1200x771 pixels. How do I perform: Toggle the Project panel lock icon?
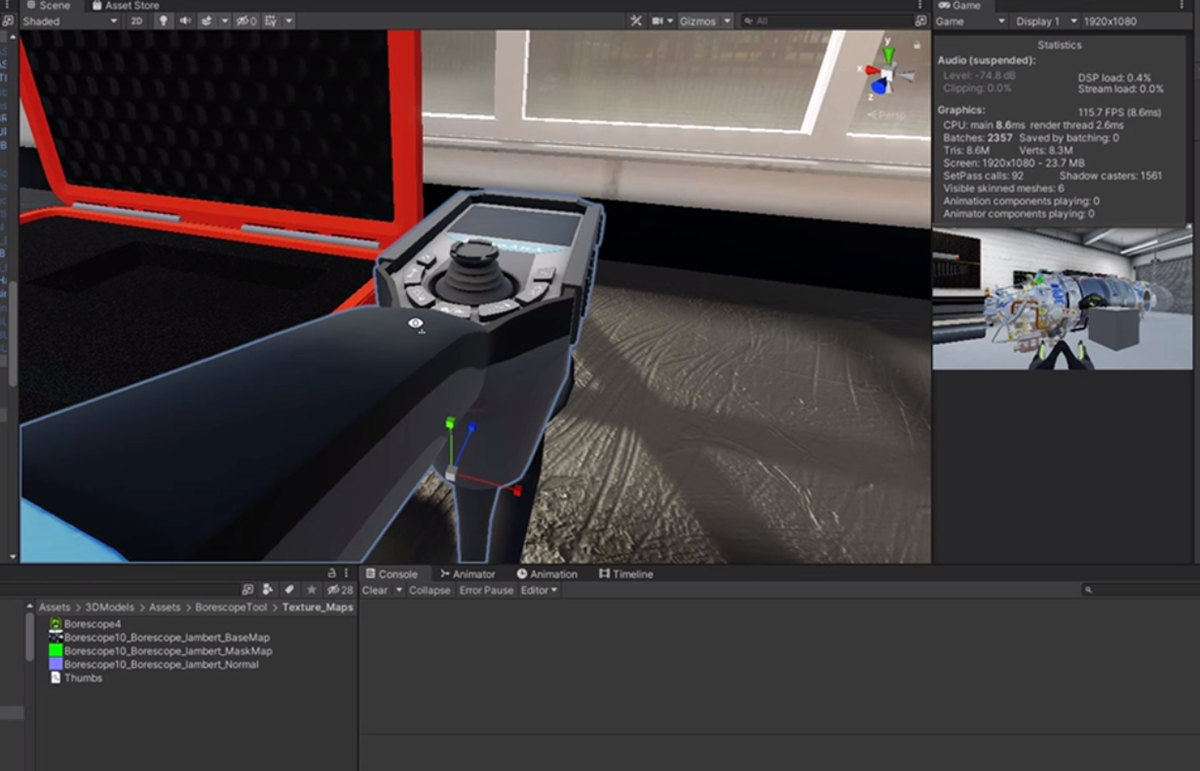pyautogui.click(x=331, y=574)
